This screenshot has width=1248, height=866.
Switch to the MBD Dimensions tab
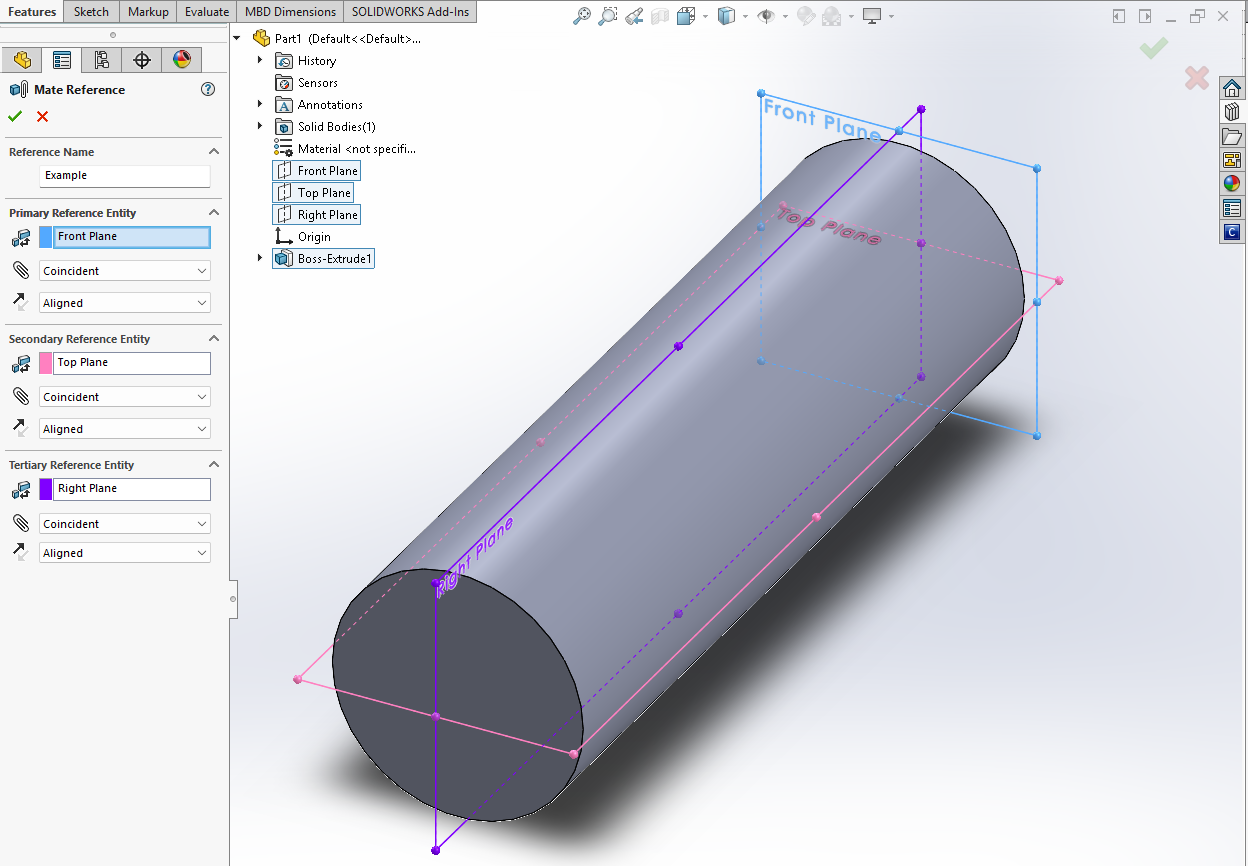[x=290, y=12]
